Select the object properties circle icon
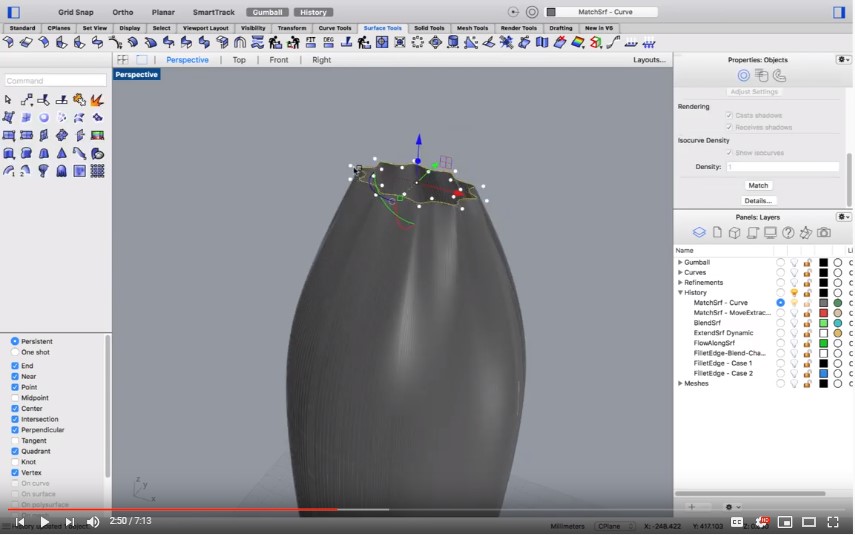Screen dimensions: 855x535 [x=743, y=76]
